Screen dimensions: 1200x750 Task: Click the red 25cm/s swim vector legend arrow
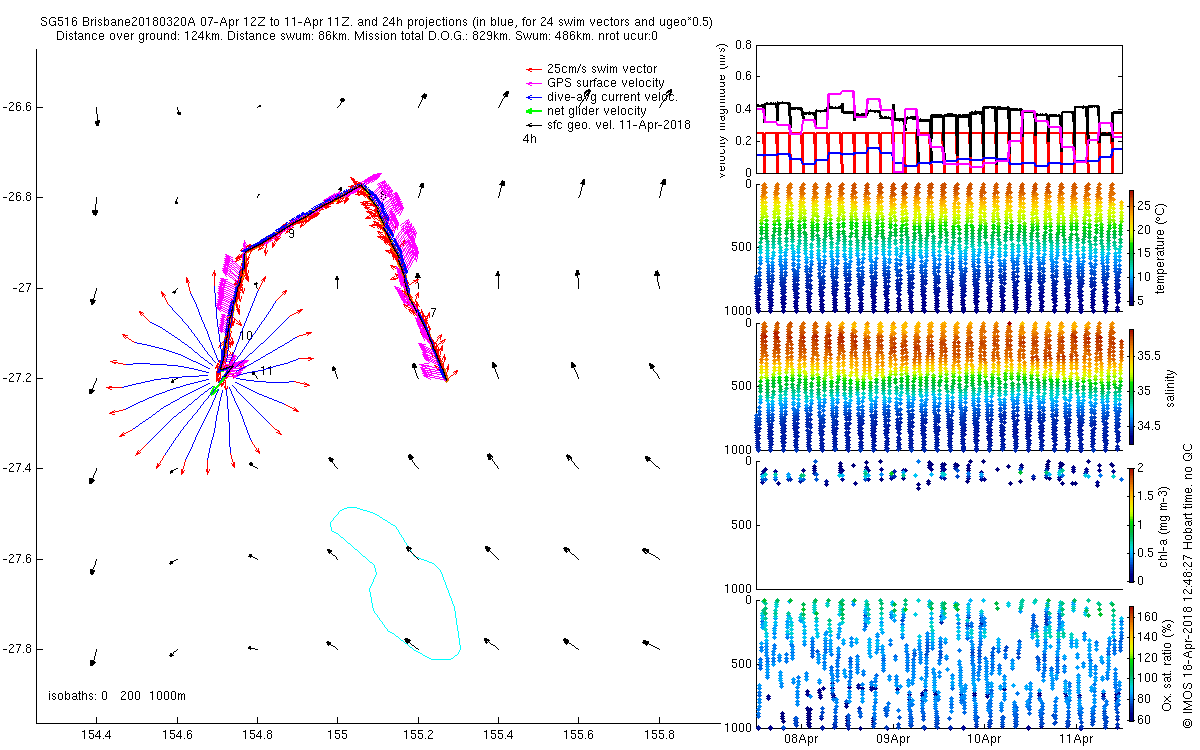[534, 69]
